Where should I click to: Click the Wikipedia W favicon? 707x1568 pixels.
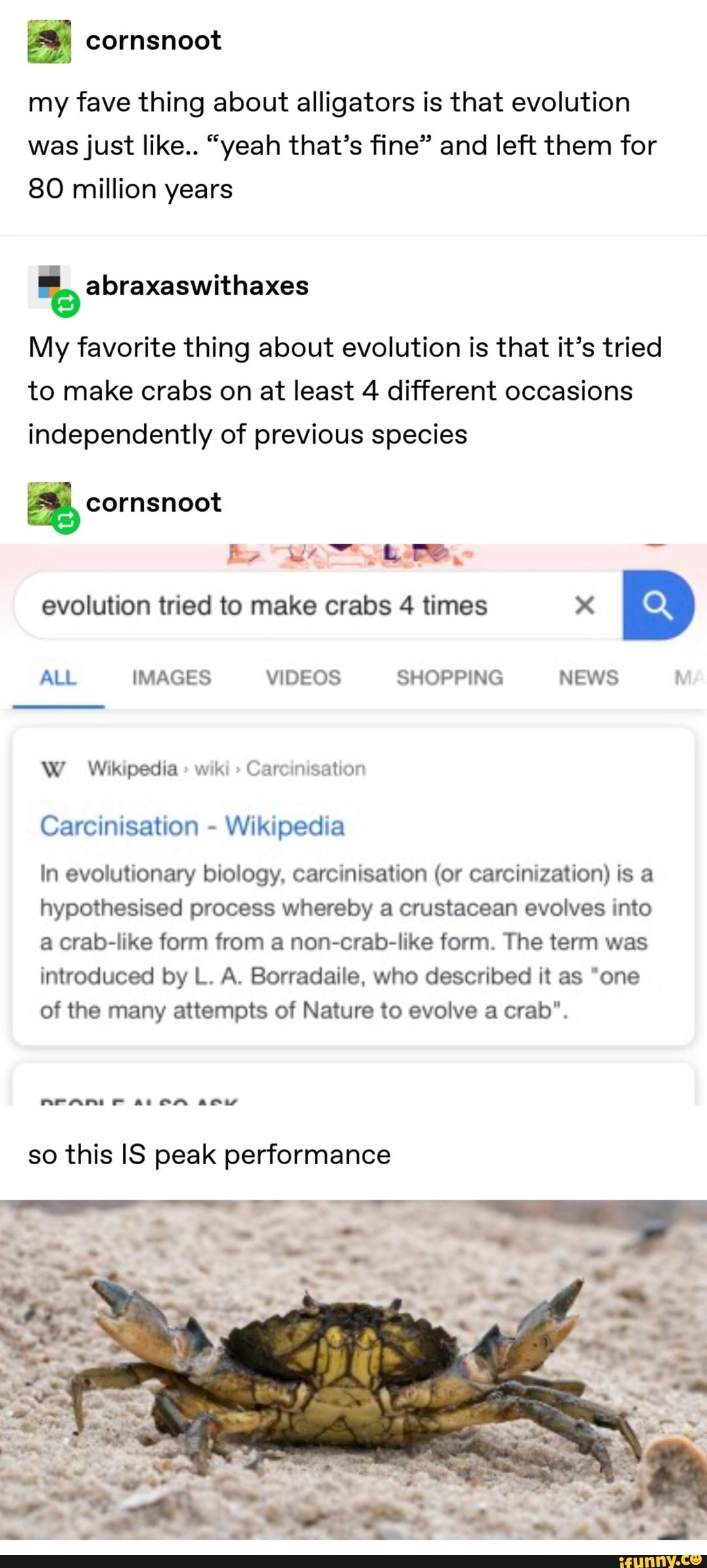tap(54, 769)
